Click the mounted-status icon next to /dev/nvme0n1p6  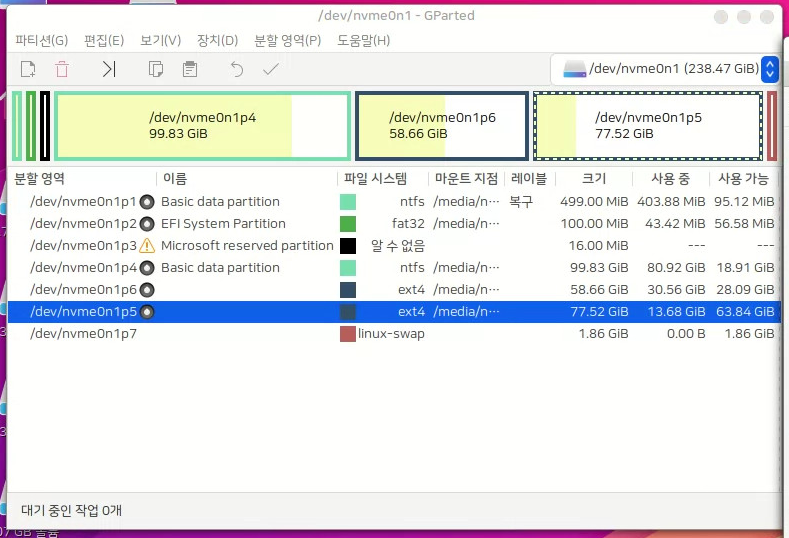click(147, 290)
